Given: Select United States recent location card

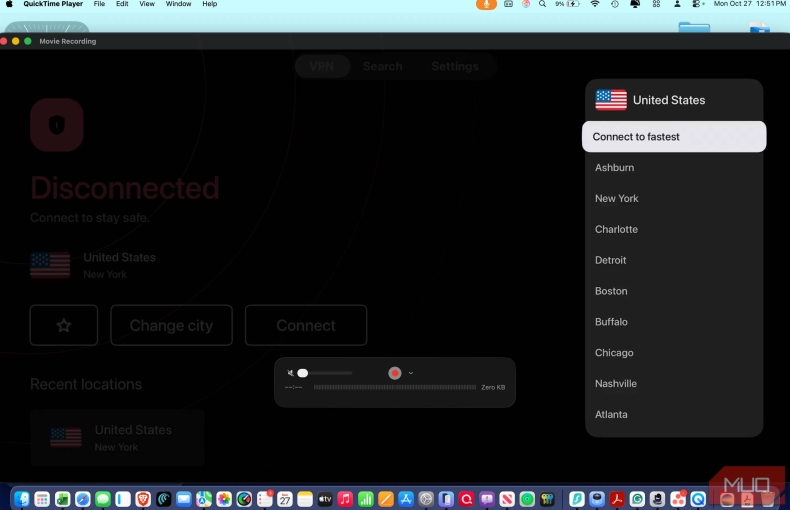Looking at the screenshot, I should point(117,438).
